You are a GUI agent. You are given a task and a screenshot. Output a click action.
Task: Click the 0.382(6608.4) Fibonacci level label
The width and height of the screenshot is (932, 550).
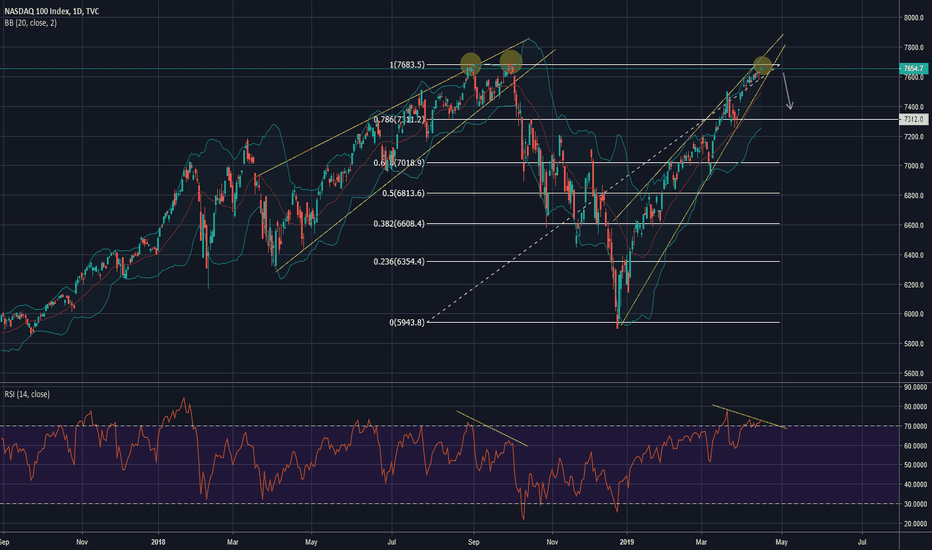click(x=399, y=224)
